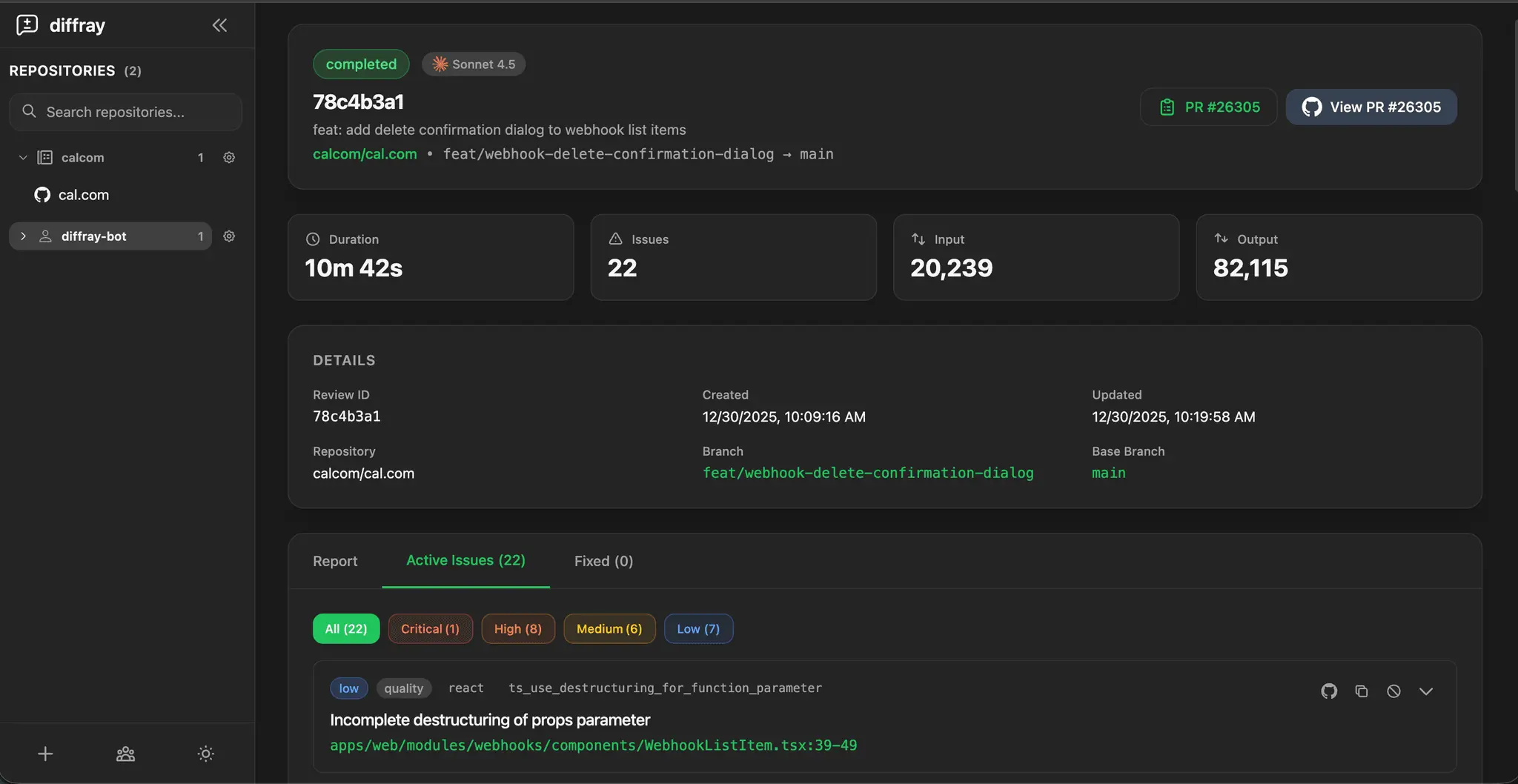Click the ts_use_destructuring_for_function_parameter rule text
This screenshot has width=1518, height=784.
tap(665, 688)
